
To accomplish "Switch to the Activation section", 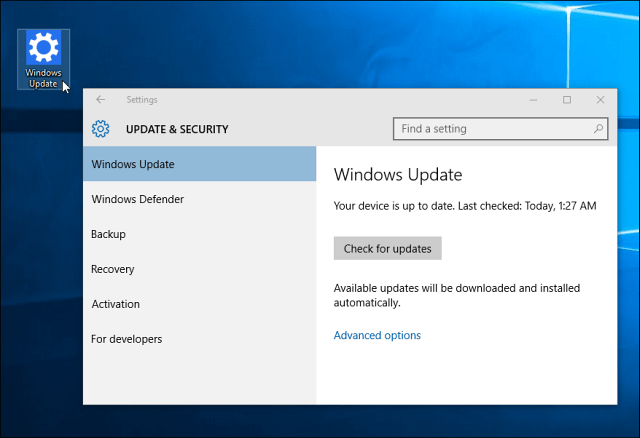I will point(200,304).
